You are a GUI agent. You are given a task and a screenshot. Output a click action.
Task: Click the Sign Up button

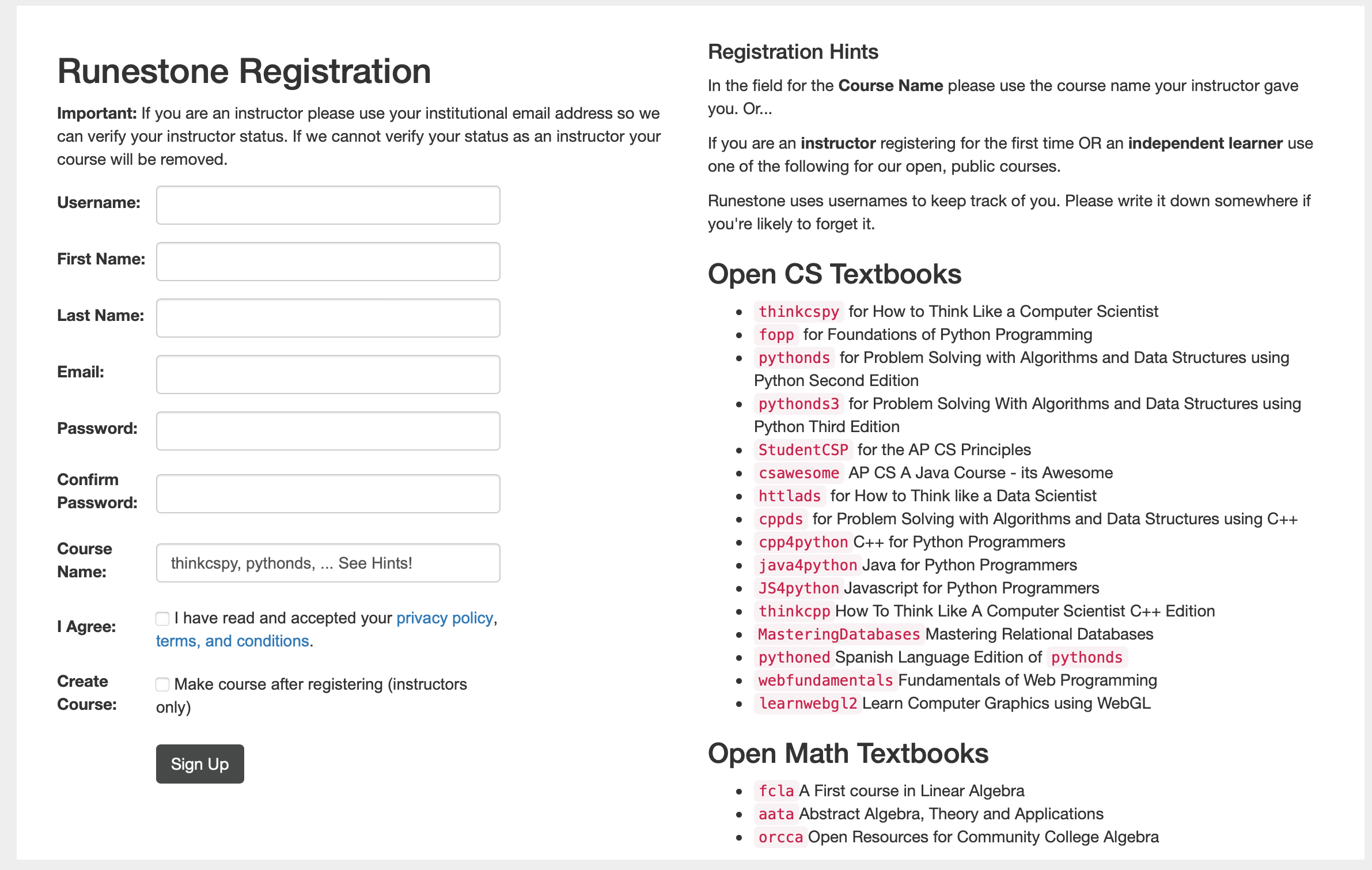click(199, 763)
